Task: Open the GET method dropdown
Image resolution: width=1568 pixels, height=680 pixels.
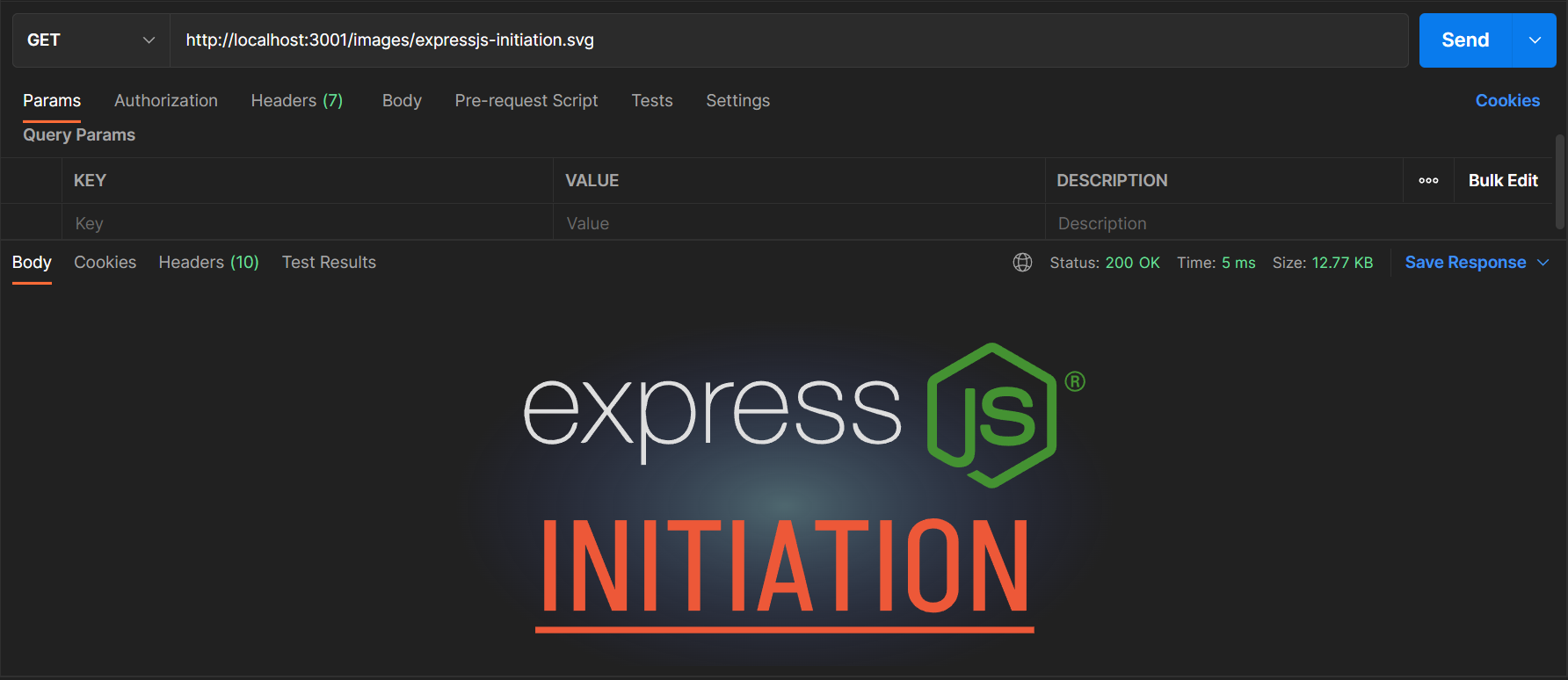Action: coord(91,40)
